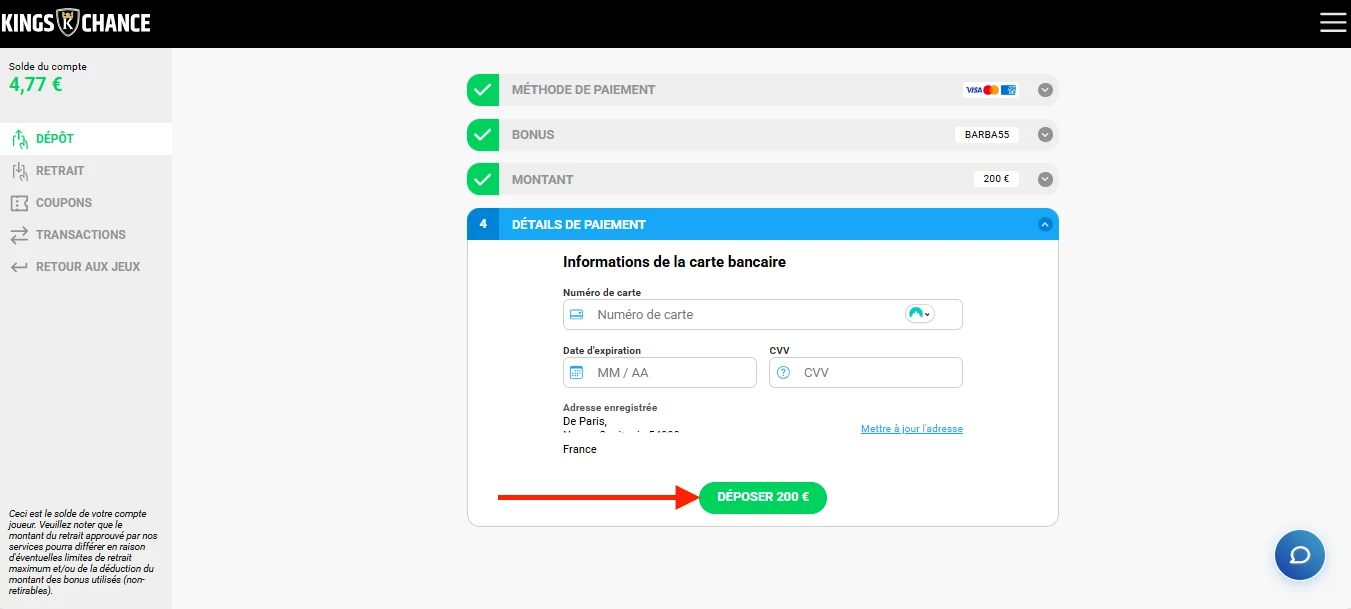The height and width of the screenshot is (609, 1351).
Task: Select Coupons in the sidebar
Action: coord(63,203)
